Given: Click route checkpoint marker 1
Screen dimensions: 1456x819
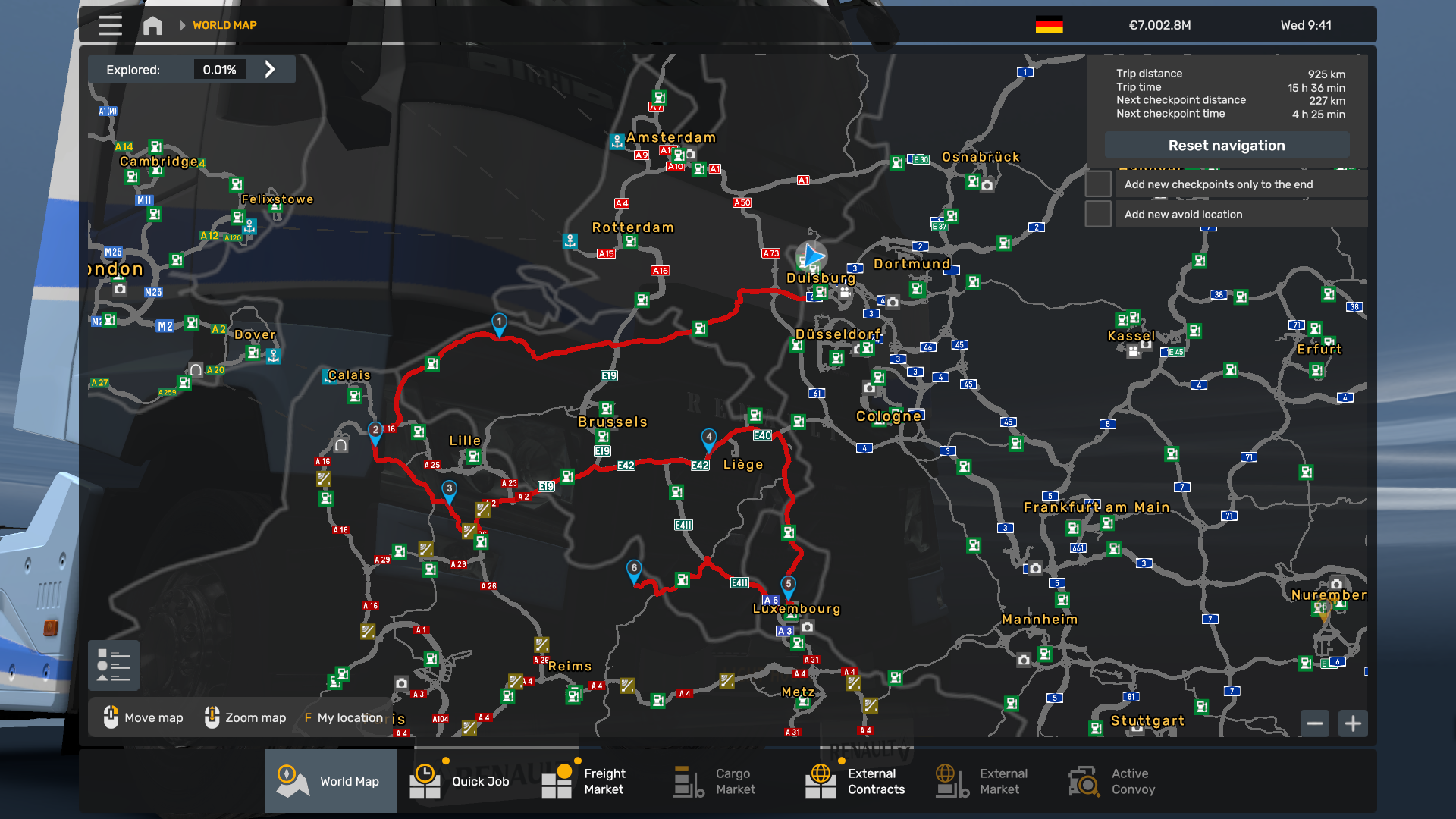Looking at the screenshot, I should point(499,322).
